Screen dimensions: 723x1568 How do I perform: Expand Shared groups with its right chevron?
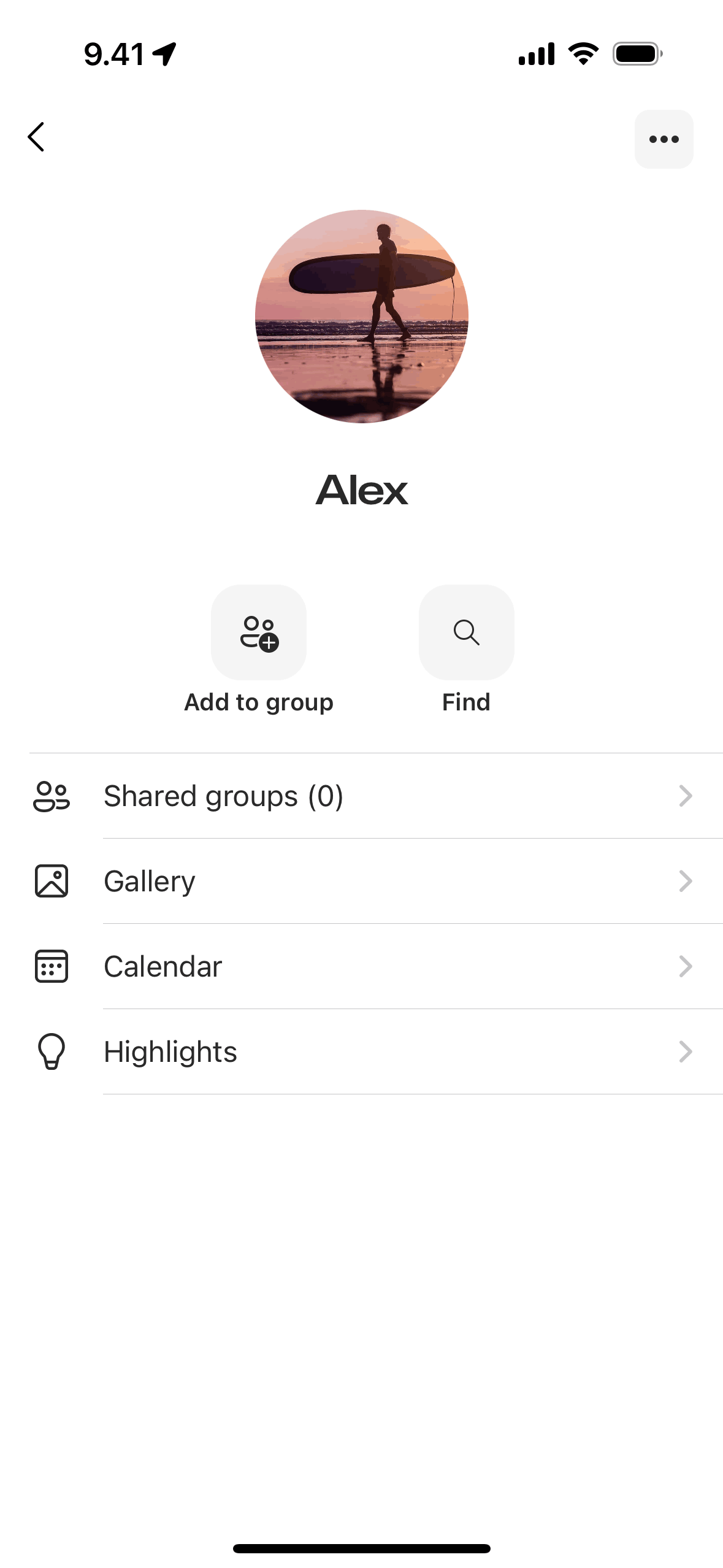(686, 796)
